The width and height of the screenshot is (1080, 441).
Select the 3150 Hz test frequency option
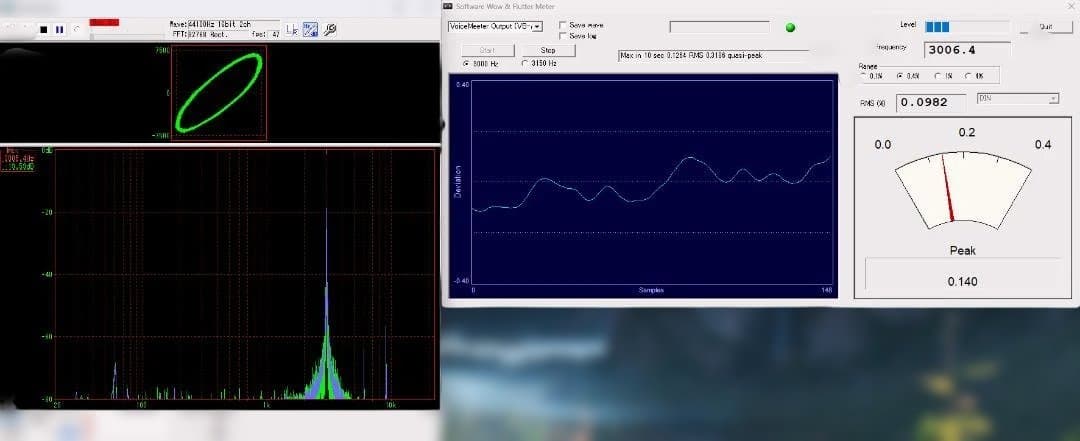[x=526, y=63]
